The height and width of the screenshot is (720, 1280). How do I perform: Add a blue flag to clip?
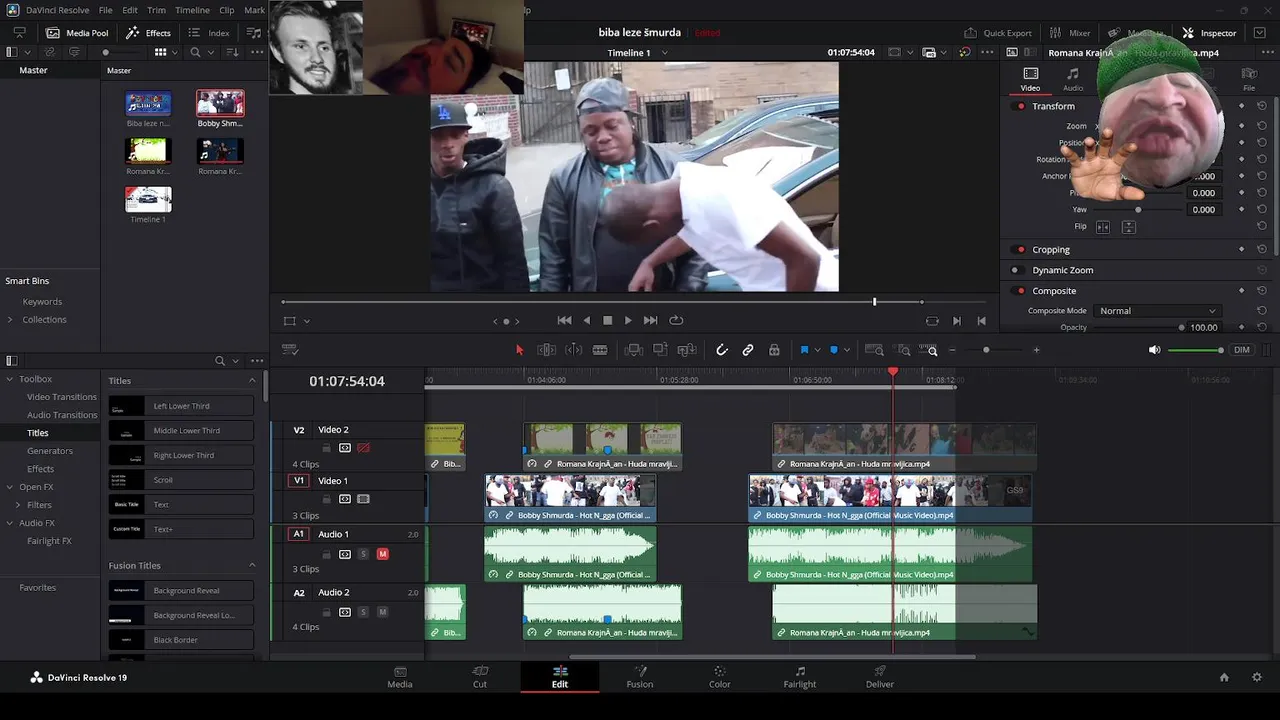[x=804, y=350]
